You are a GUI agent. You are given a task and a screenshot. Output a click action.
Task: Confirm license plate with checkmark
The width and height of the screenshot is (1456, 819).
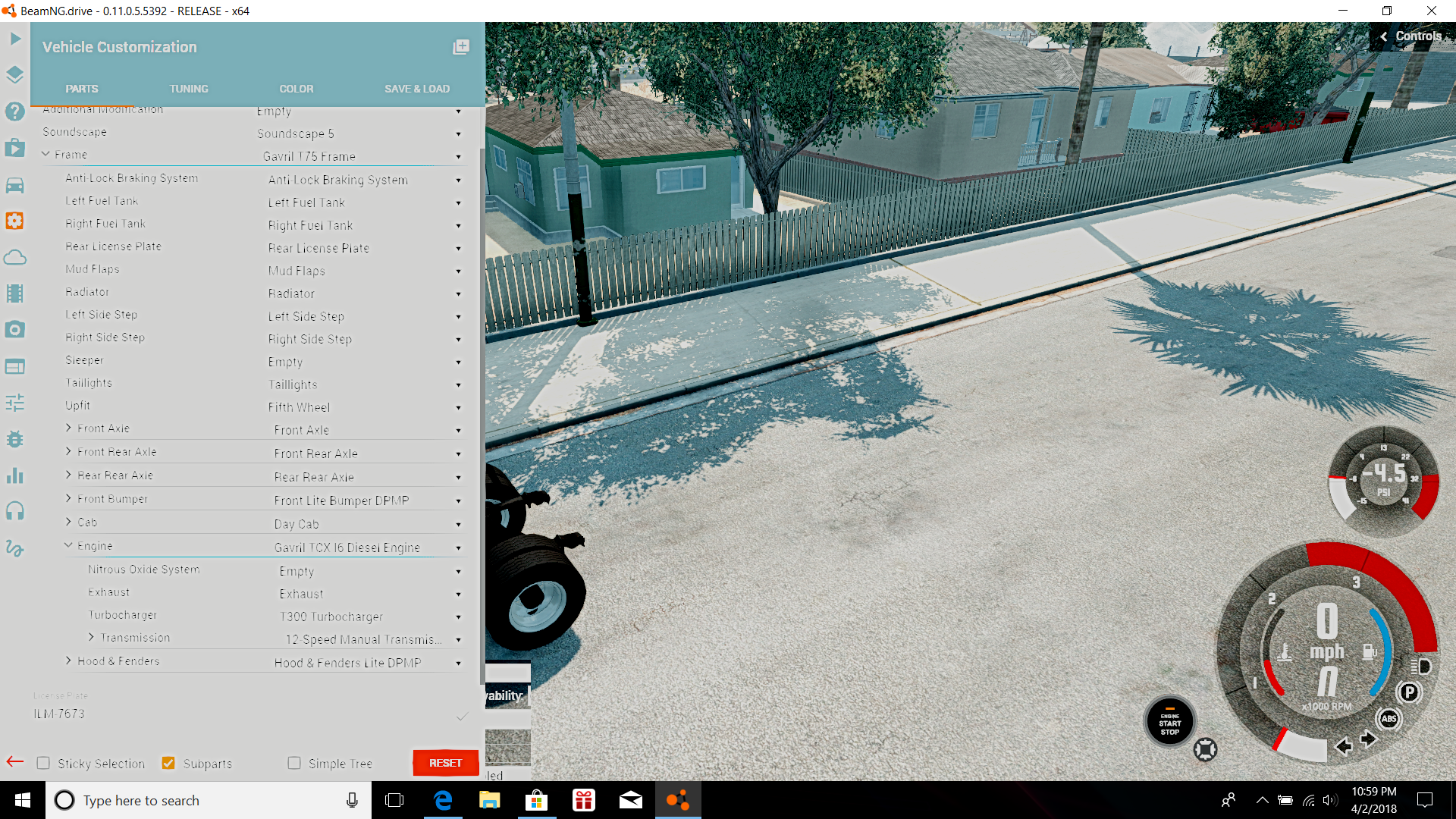(462, 717)
